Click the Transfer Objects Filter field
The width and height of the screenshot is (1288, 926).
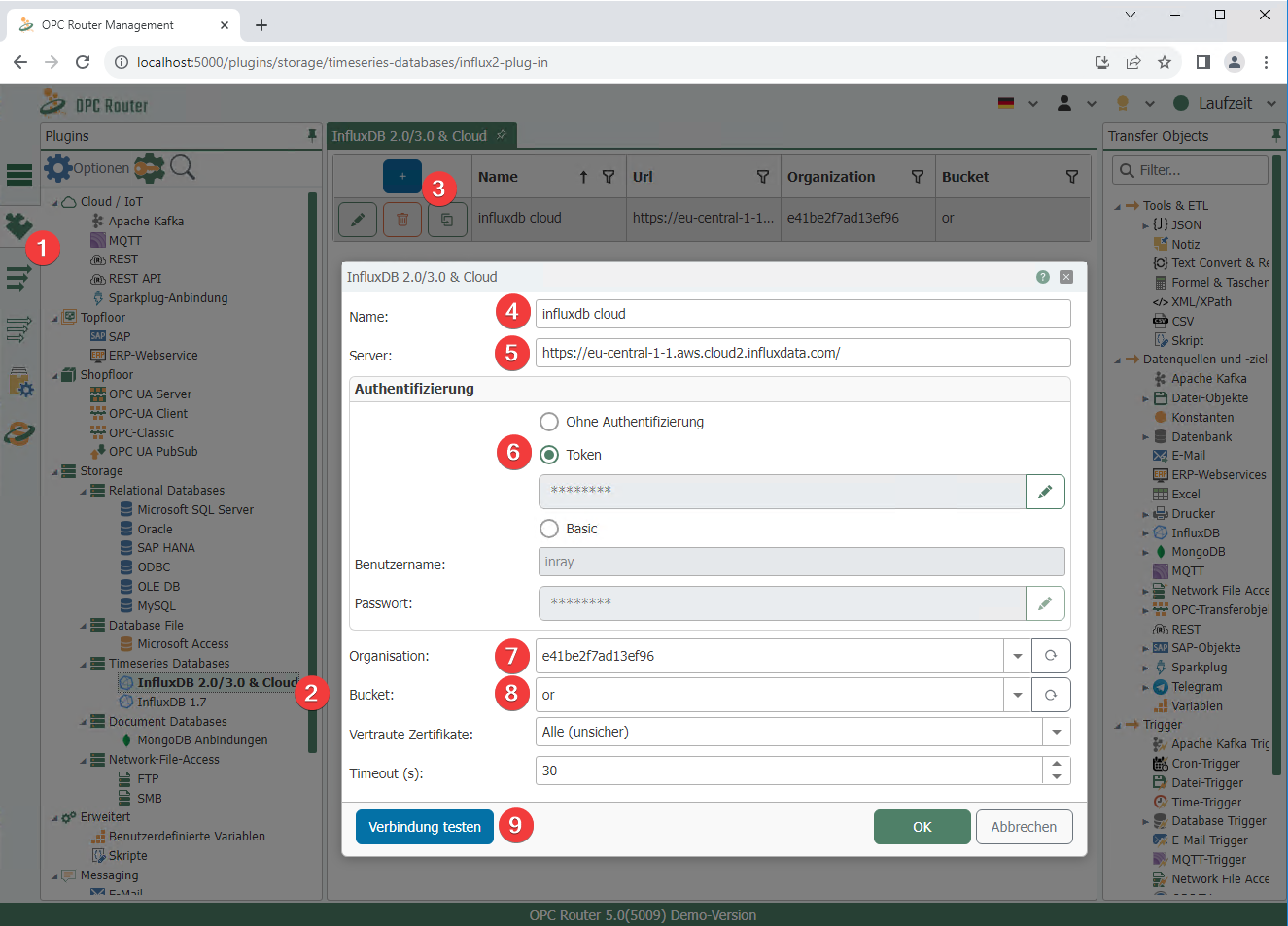1191,170
